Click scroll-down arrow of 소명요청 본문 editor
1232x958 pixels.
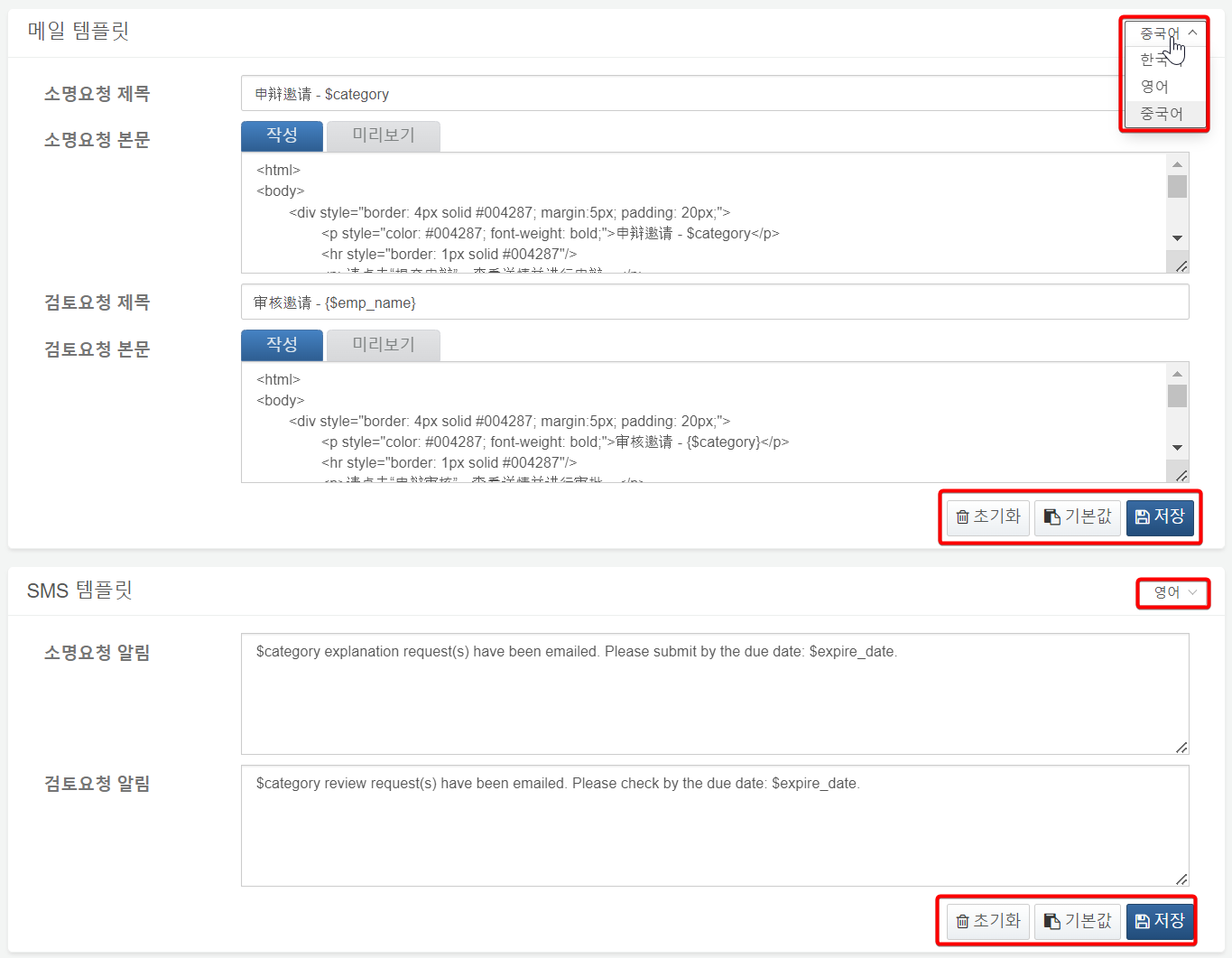point(1177,238)
